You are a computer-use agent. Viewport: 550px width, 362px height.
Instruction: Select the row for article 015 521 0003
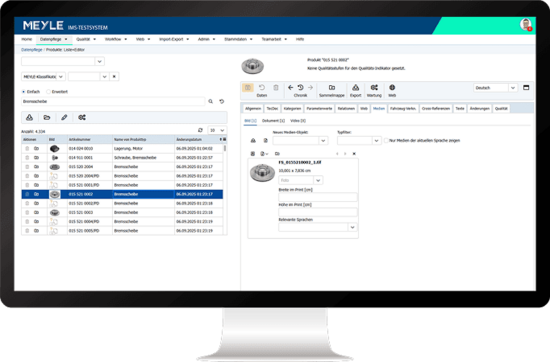coord(122,213)
